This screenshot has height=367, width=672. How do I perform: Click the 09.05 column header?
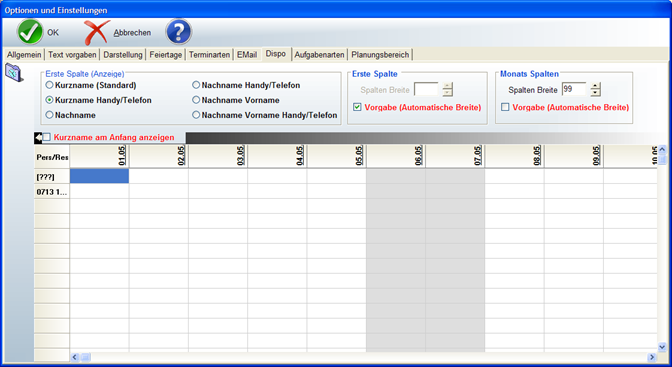tap(574, 156)
